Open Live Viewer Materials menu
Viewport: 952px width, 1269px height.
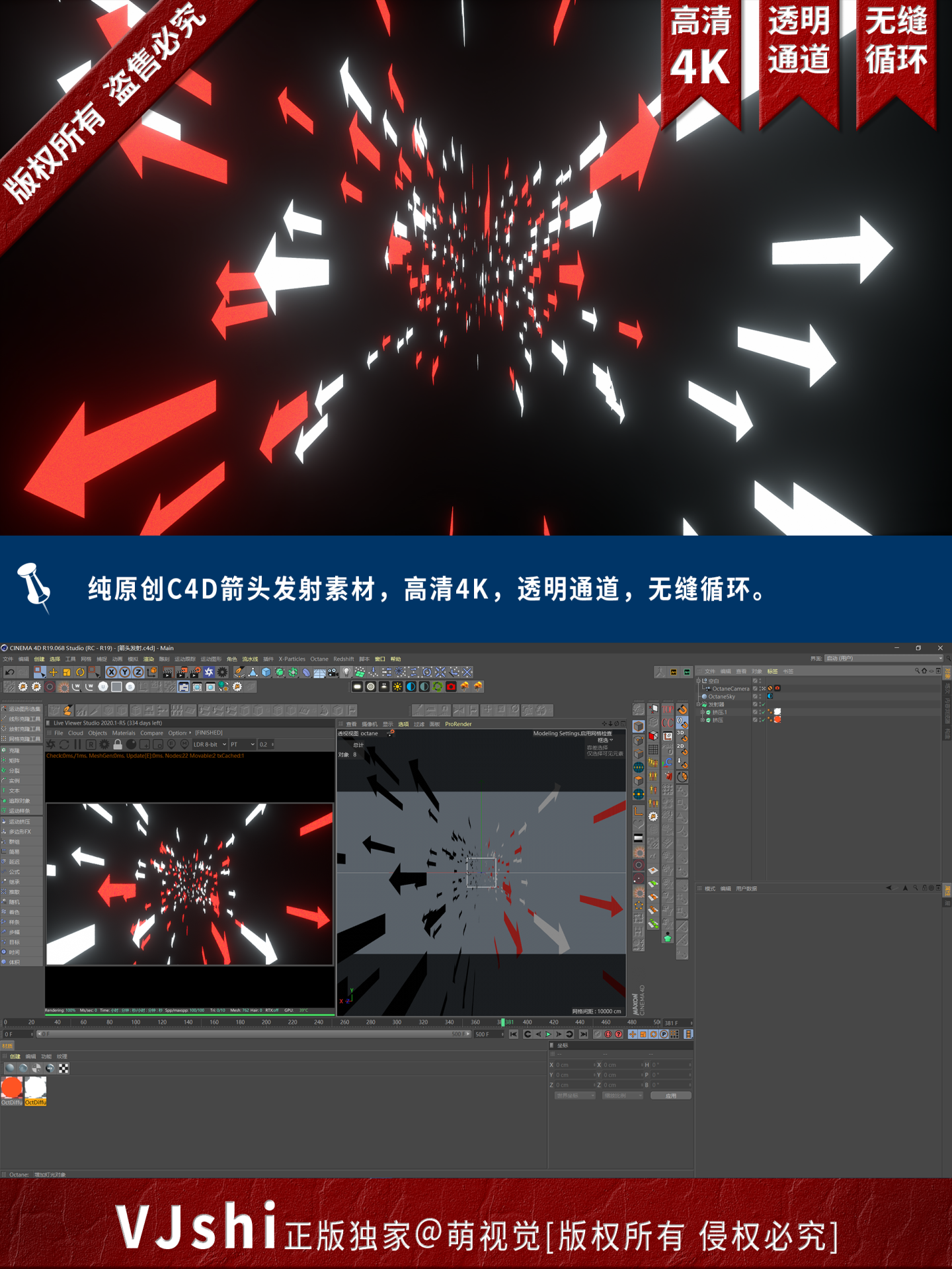coord(124,733)
